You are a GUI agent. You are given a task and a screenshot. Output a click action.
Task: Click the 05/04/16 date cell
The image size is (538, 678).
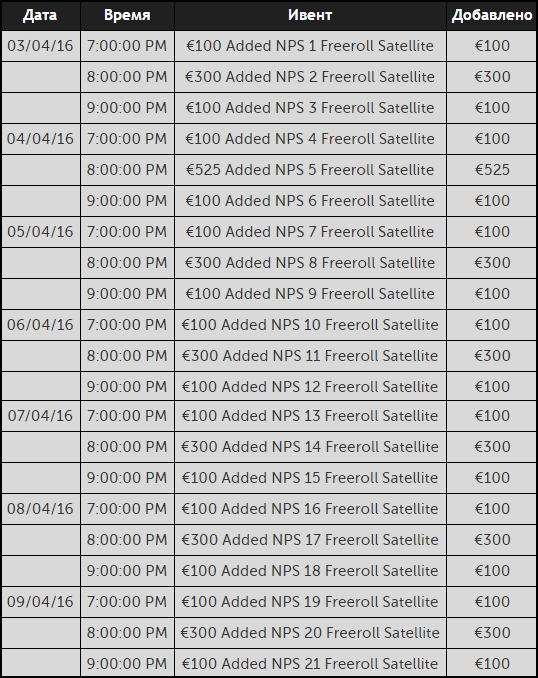click(40, 232)
